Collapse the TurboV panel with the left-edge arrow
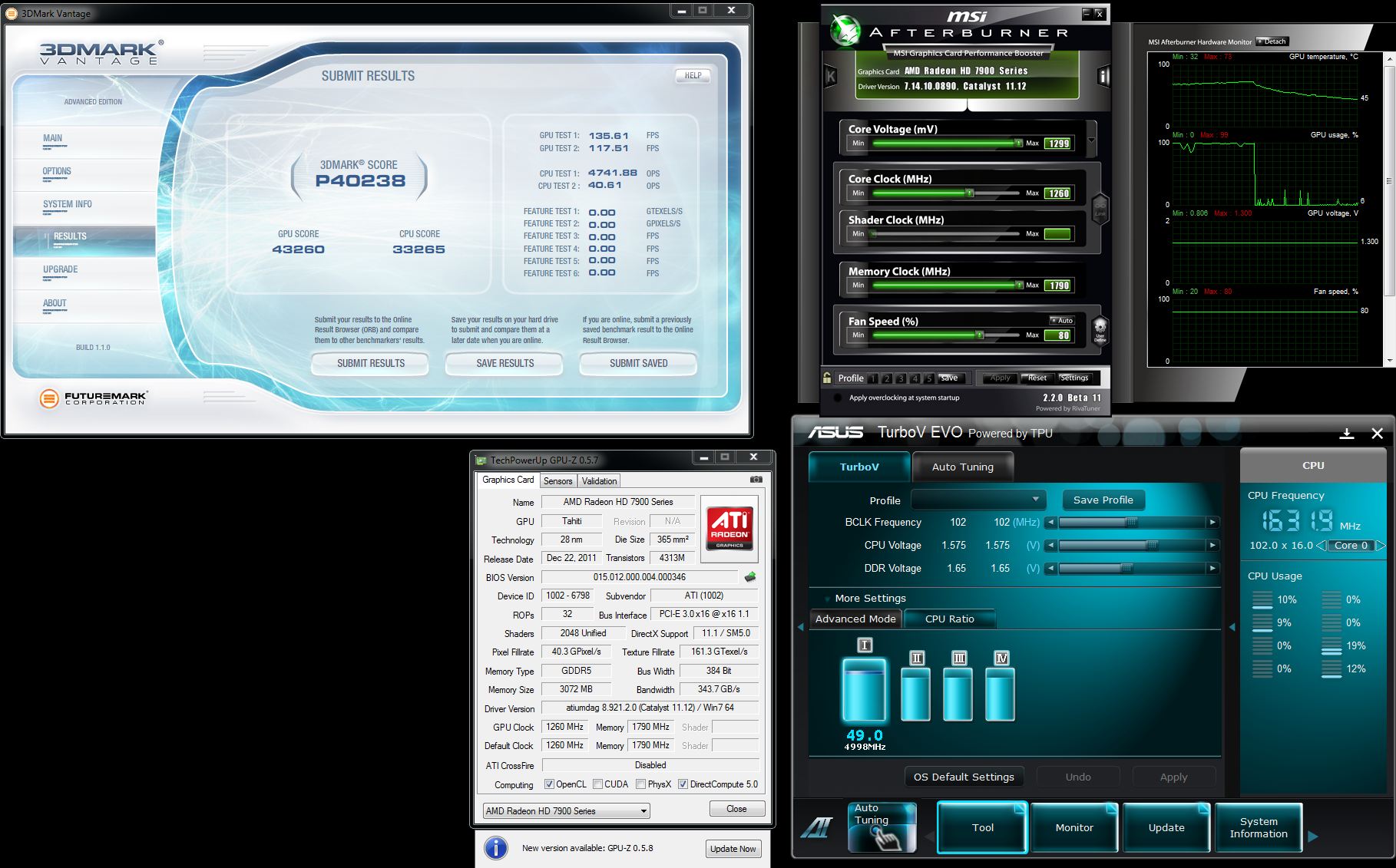 point(800,628)
